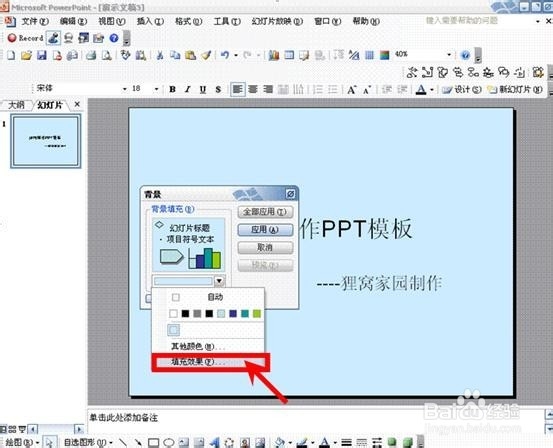553x448 pixels.
Task: Select slide 1 thumbnail in the panel
Action: click(45, 141)
